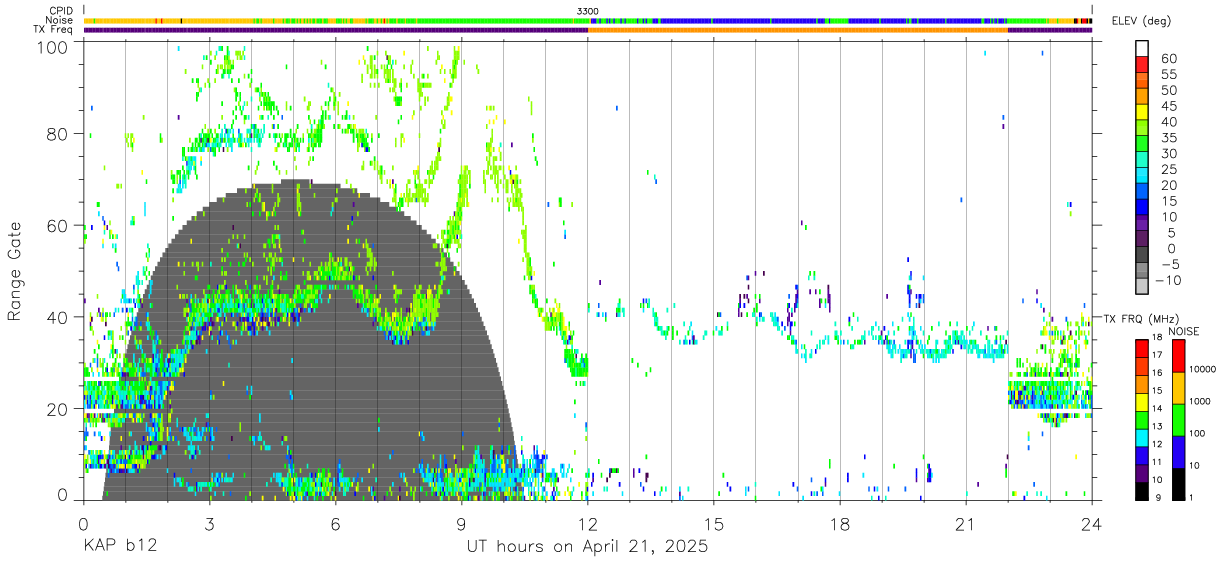Click the x-axis tick label 18
Viewport: 1228px width, 567px height.
pos(839,524)
